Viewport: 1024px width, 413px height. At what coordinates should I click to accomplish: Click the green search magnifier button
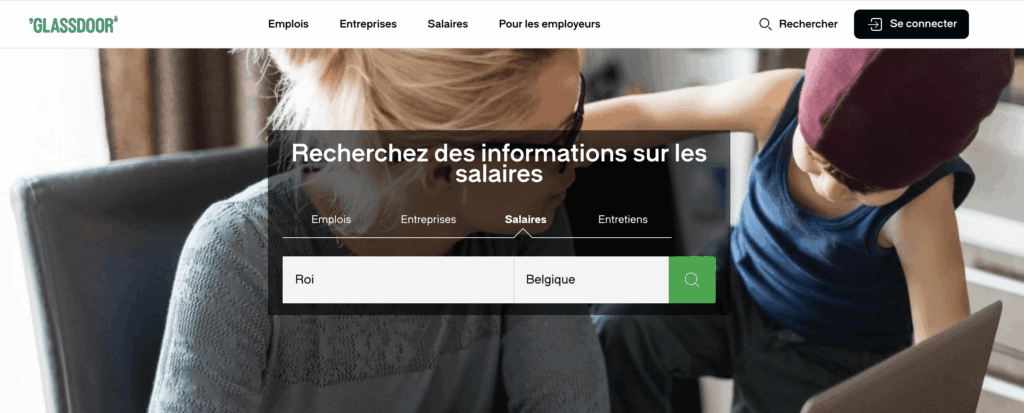point(692,280)
